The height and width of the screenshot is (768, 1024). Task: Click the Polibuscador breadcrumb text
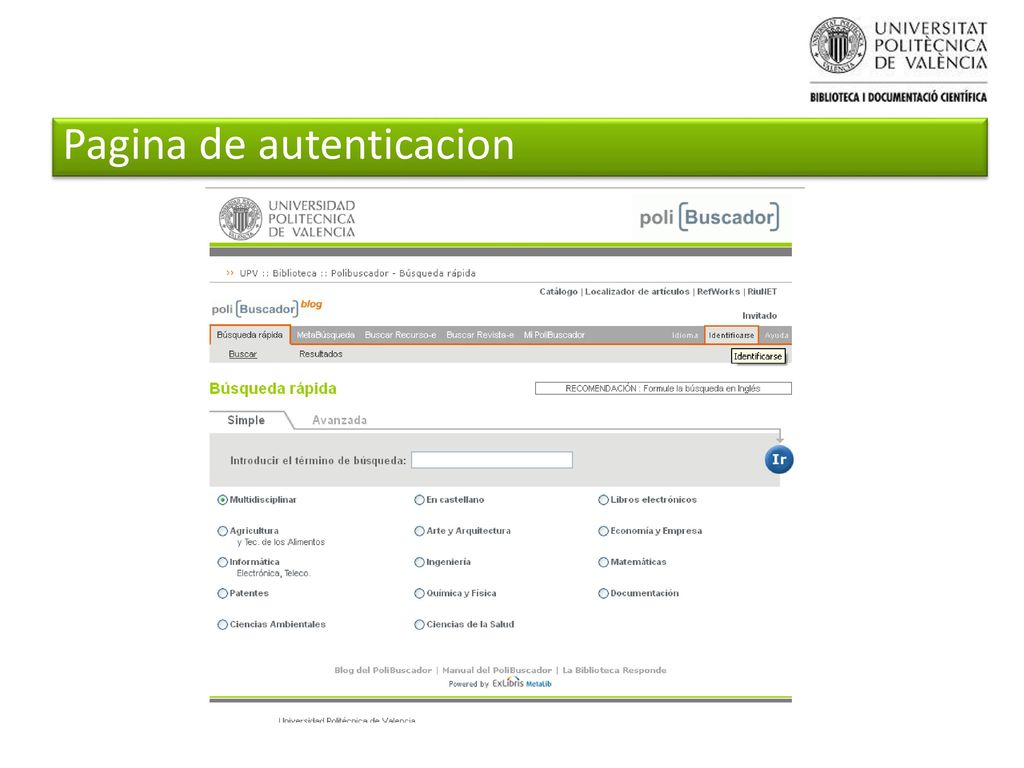pyautogui.click(x=360, y=274)
